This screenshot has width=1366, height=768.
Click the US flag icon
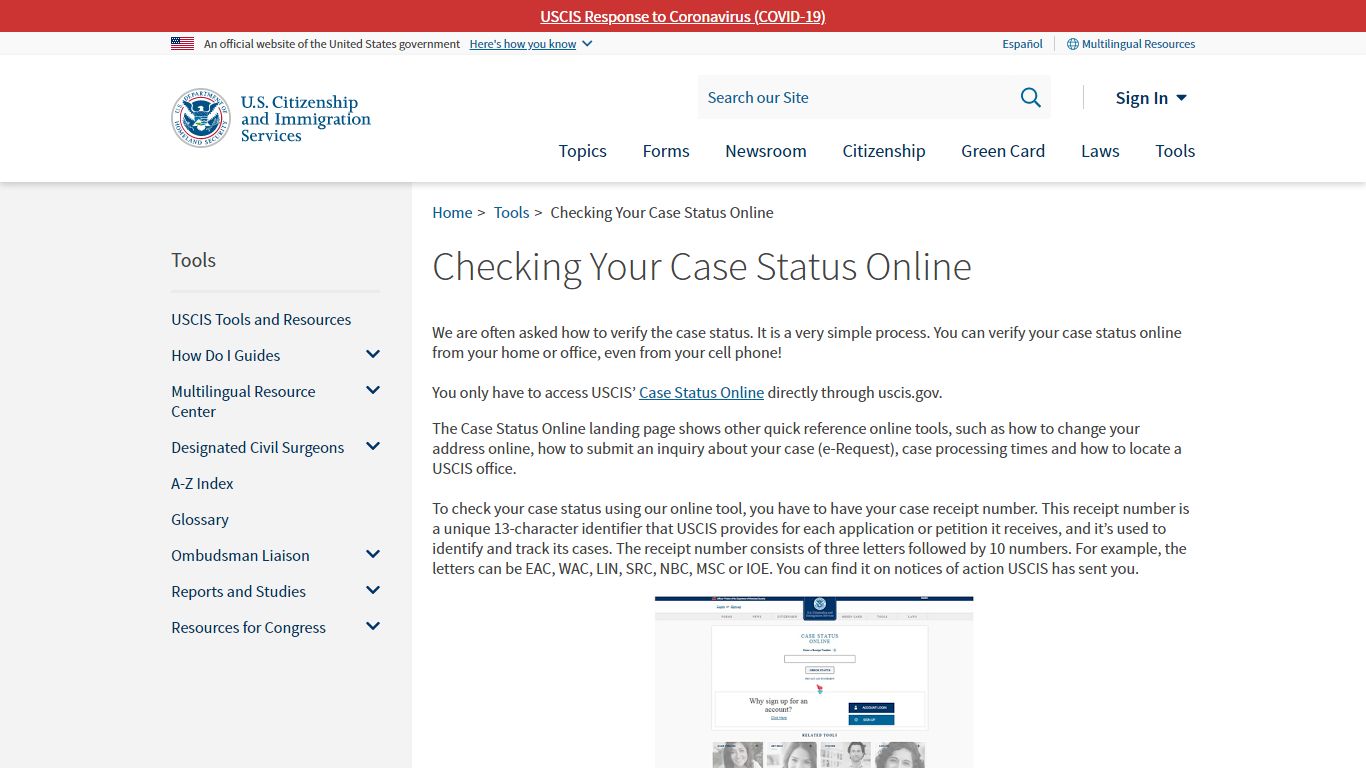[x=182, y=44]
